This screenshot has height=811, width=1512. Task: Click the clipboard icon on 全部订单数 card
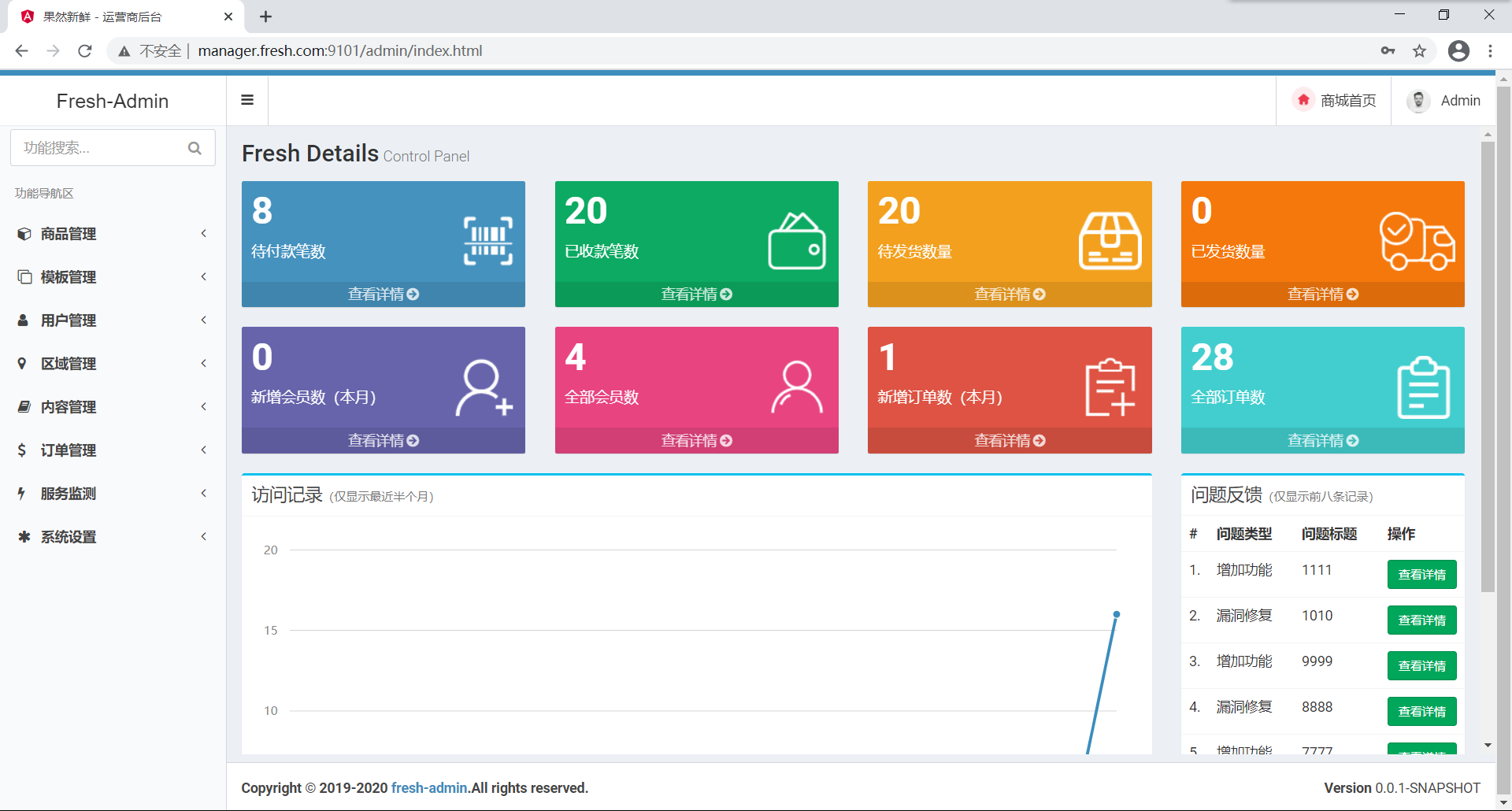tap(1424, 387)
